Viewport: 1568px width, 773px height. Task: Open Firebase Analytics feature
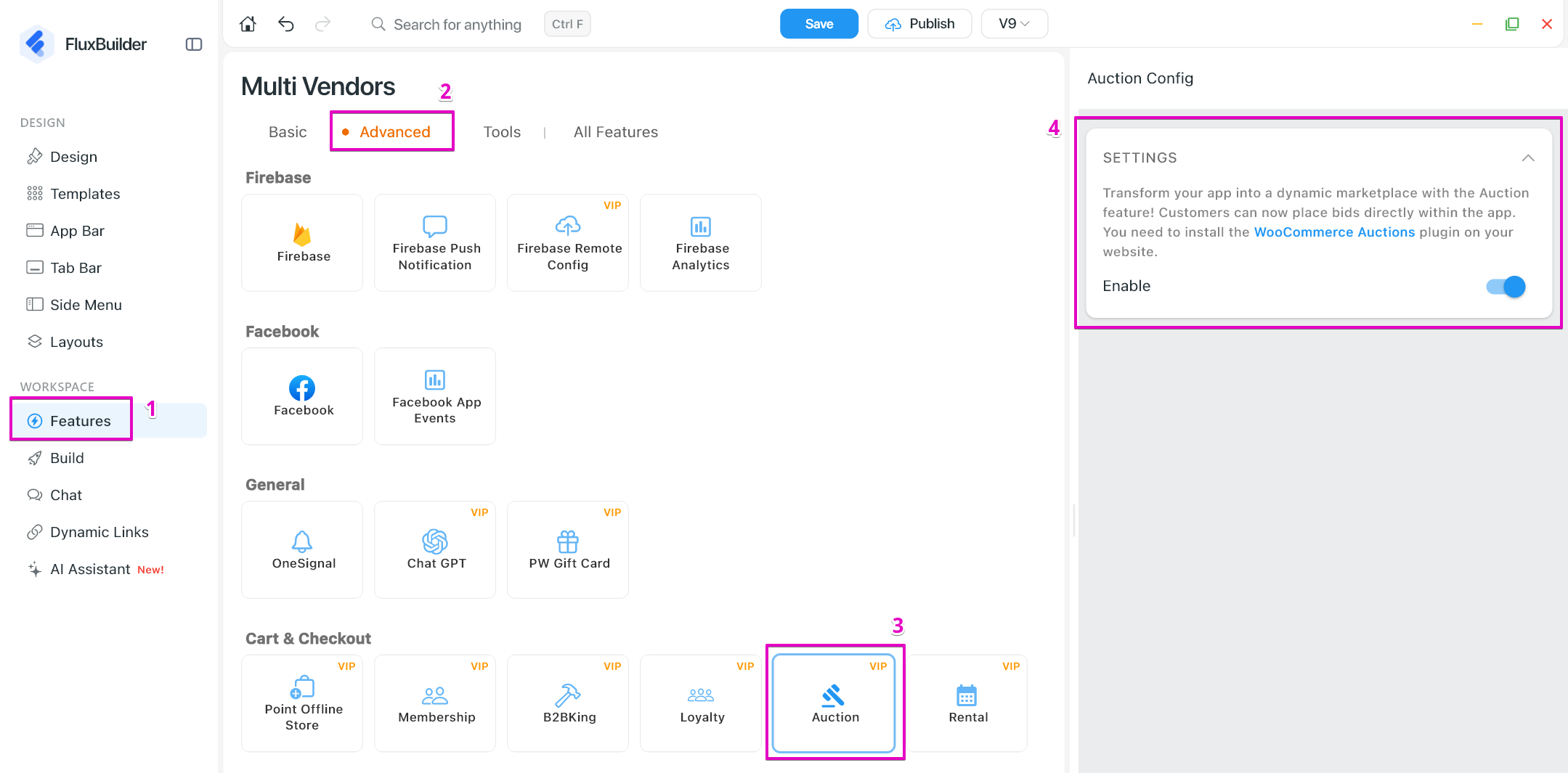tap(701, 242)
